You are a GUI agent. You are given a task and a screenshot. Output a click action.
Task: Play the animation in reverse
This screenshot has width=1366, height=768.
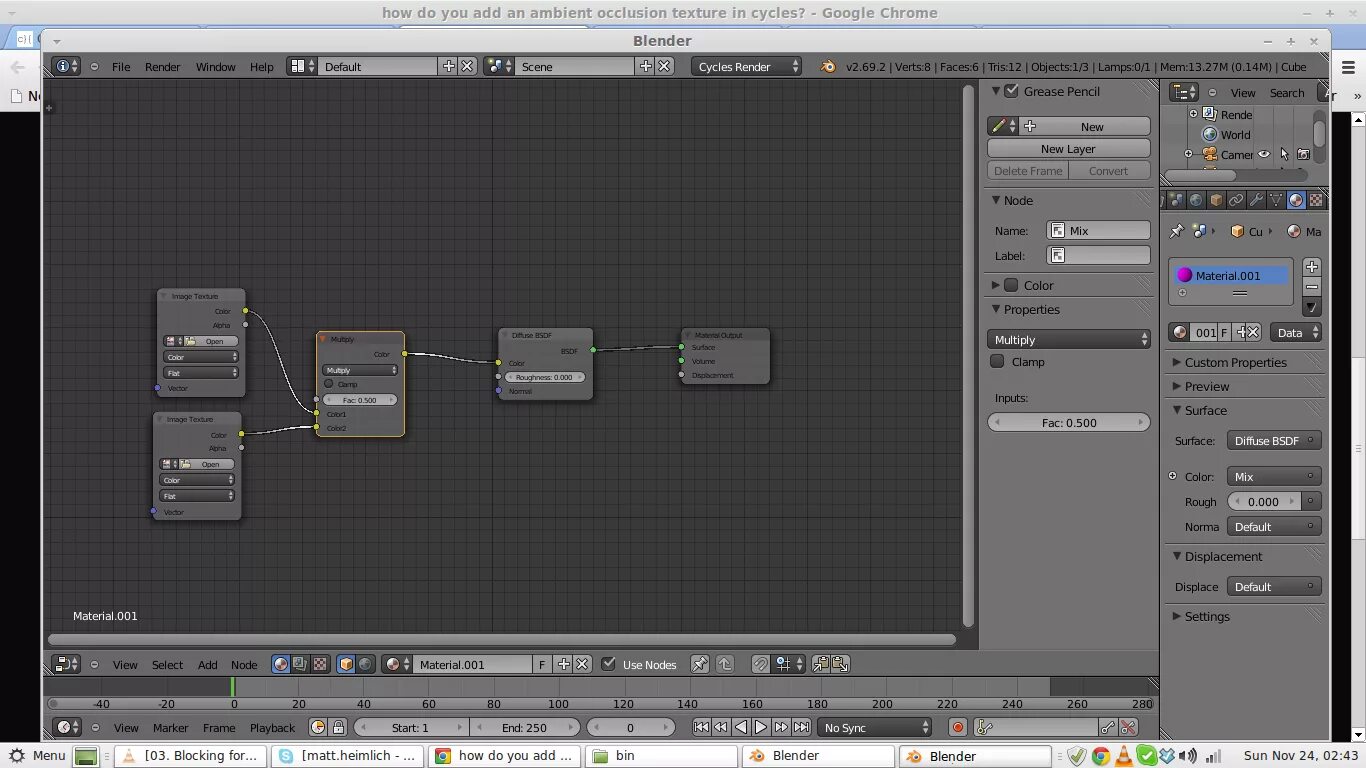click(741, 727)
